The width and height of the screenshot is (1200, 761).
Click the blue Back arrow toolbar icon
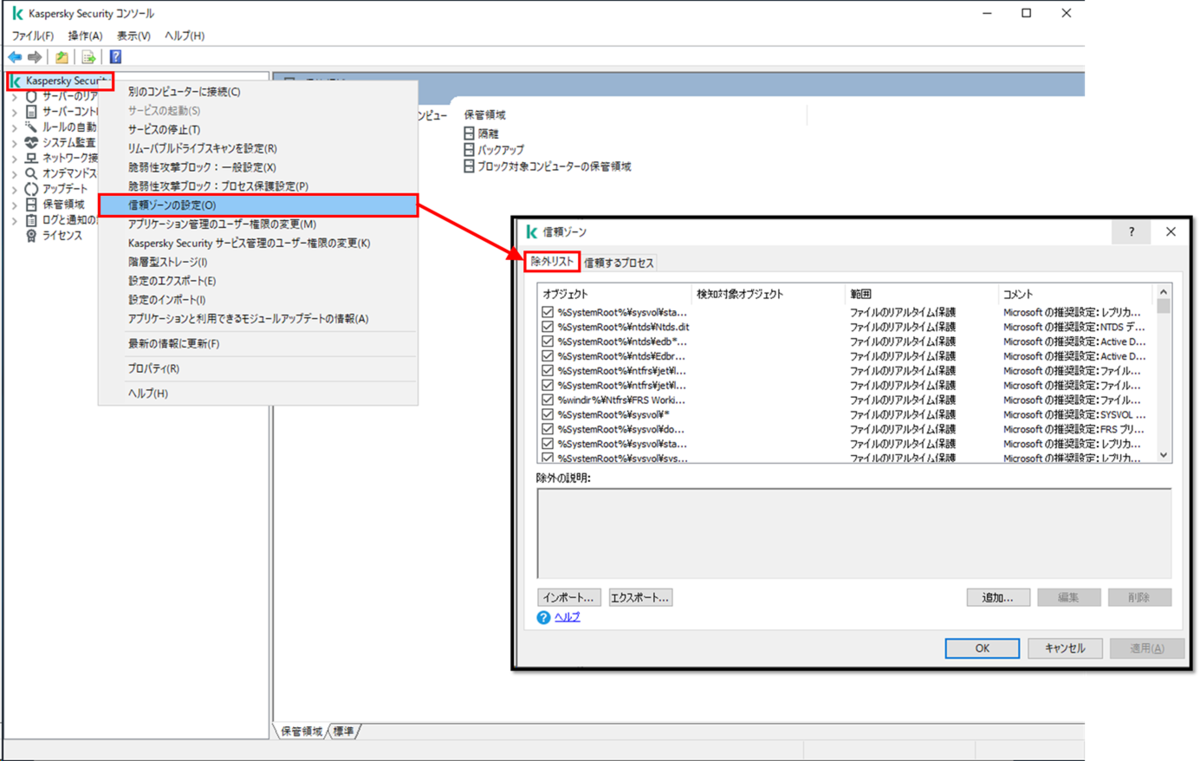[x=15, y=57]
